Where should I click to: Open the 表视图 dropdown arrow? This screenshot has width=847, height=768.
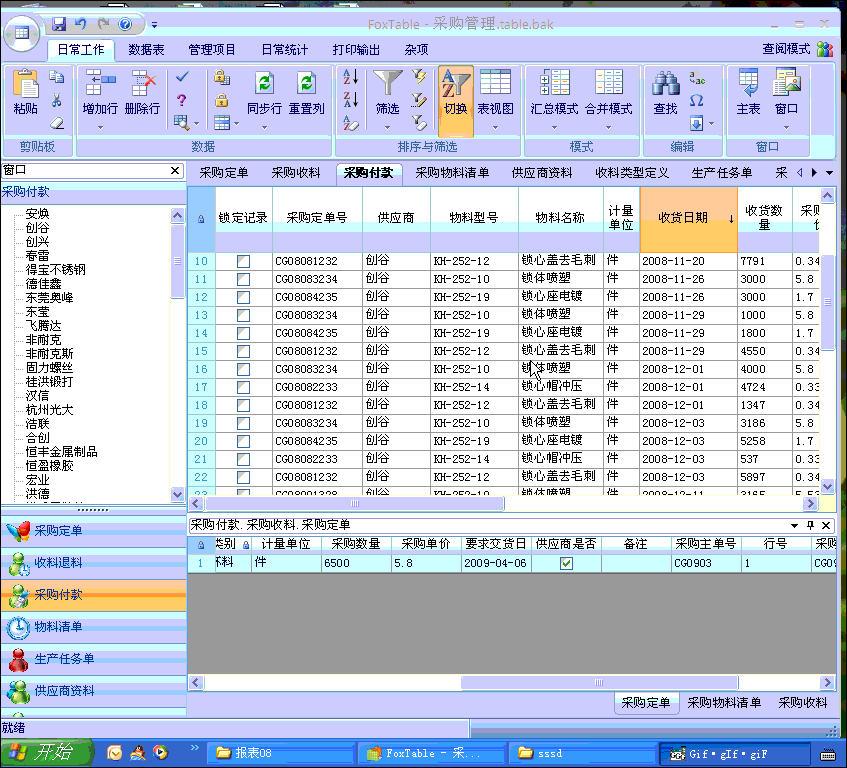[x=495, y=127]
